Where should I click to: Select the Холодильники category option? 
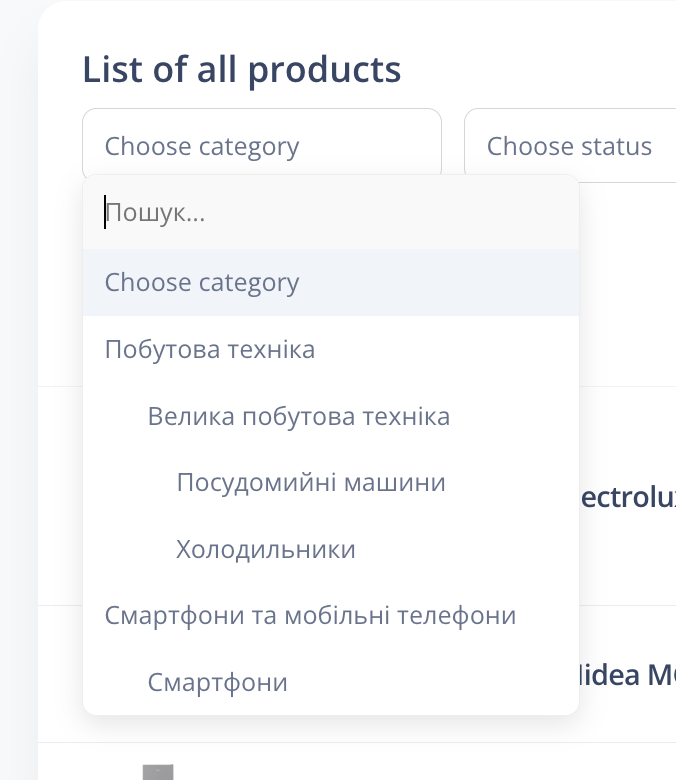(266, 549)
